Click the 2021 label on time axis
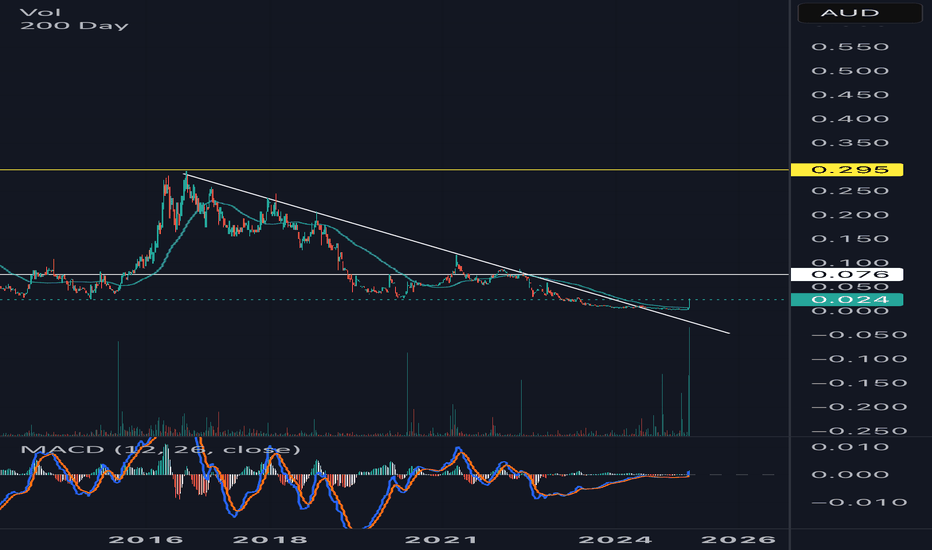Image resolution: width=932 pixels, height=550 pixels. pyautogui.click(x=440, y=540)
